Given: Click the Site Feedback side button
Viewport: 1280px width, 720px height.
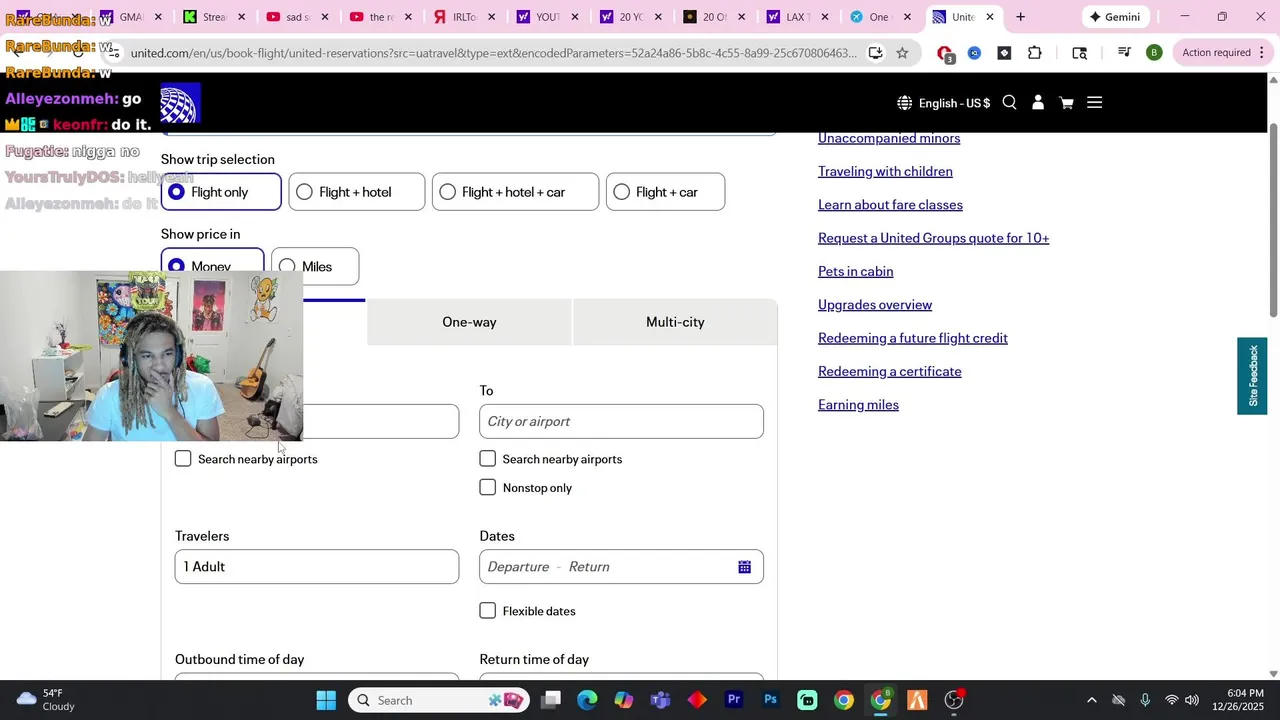Looking at the screenshot, I should click(1252, 376).
